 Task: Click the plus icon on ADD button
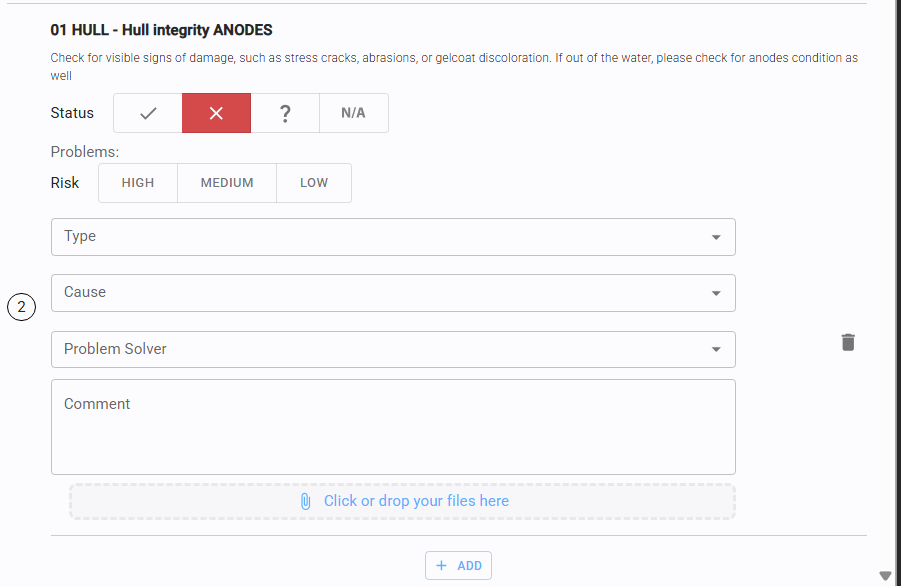tap(441, 565)
